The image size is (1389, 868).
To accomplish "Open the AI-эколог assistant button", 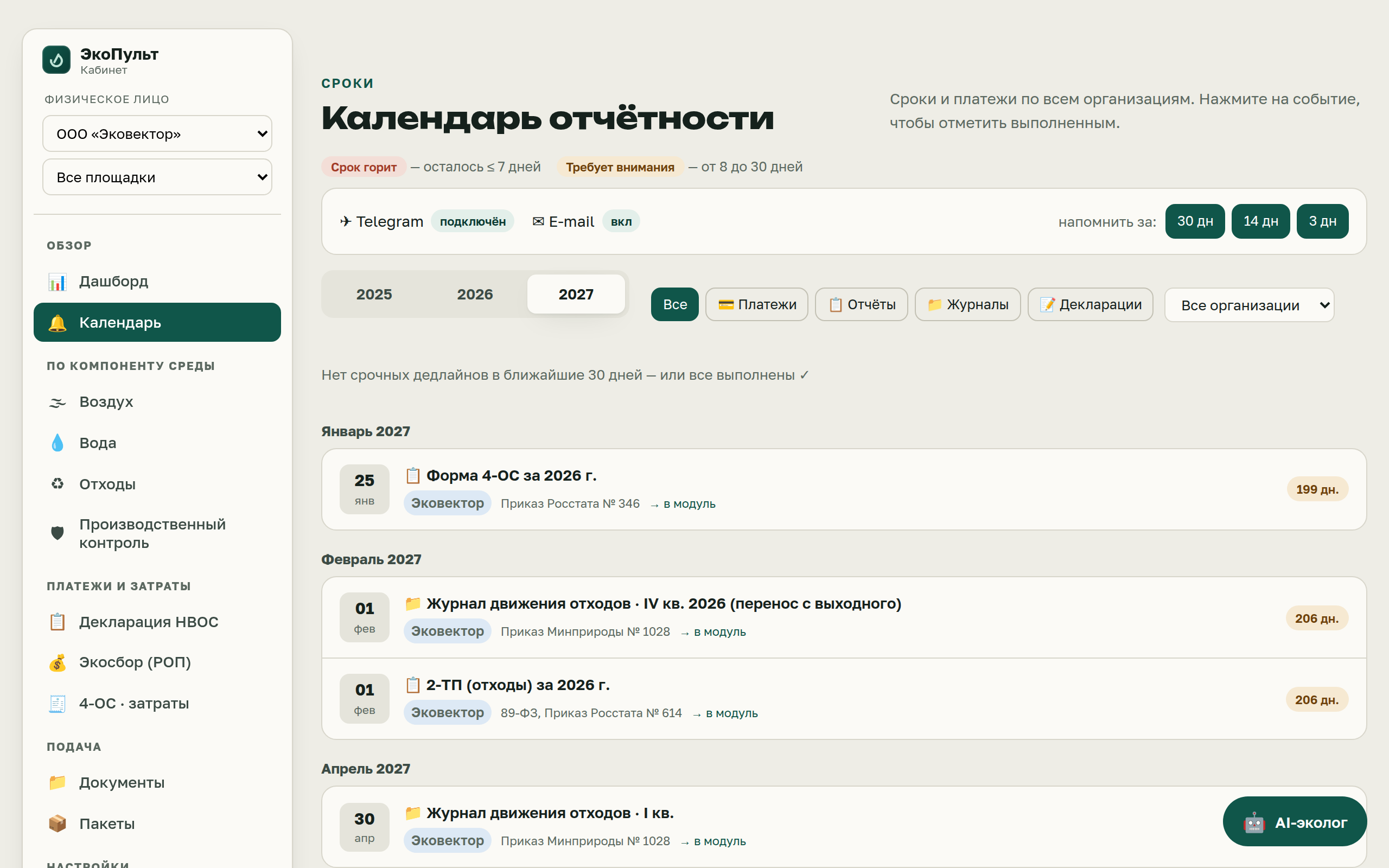I will coord(1294,822).
